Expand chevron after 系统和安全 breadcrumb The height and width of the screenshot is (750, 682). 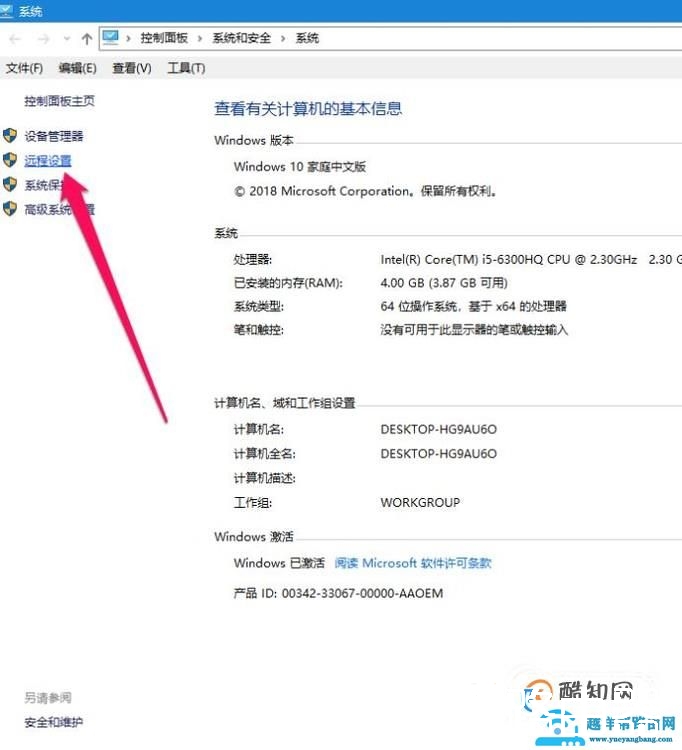(x=283, y=38)
